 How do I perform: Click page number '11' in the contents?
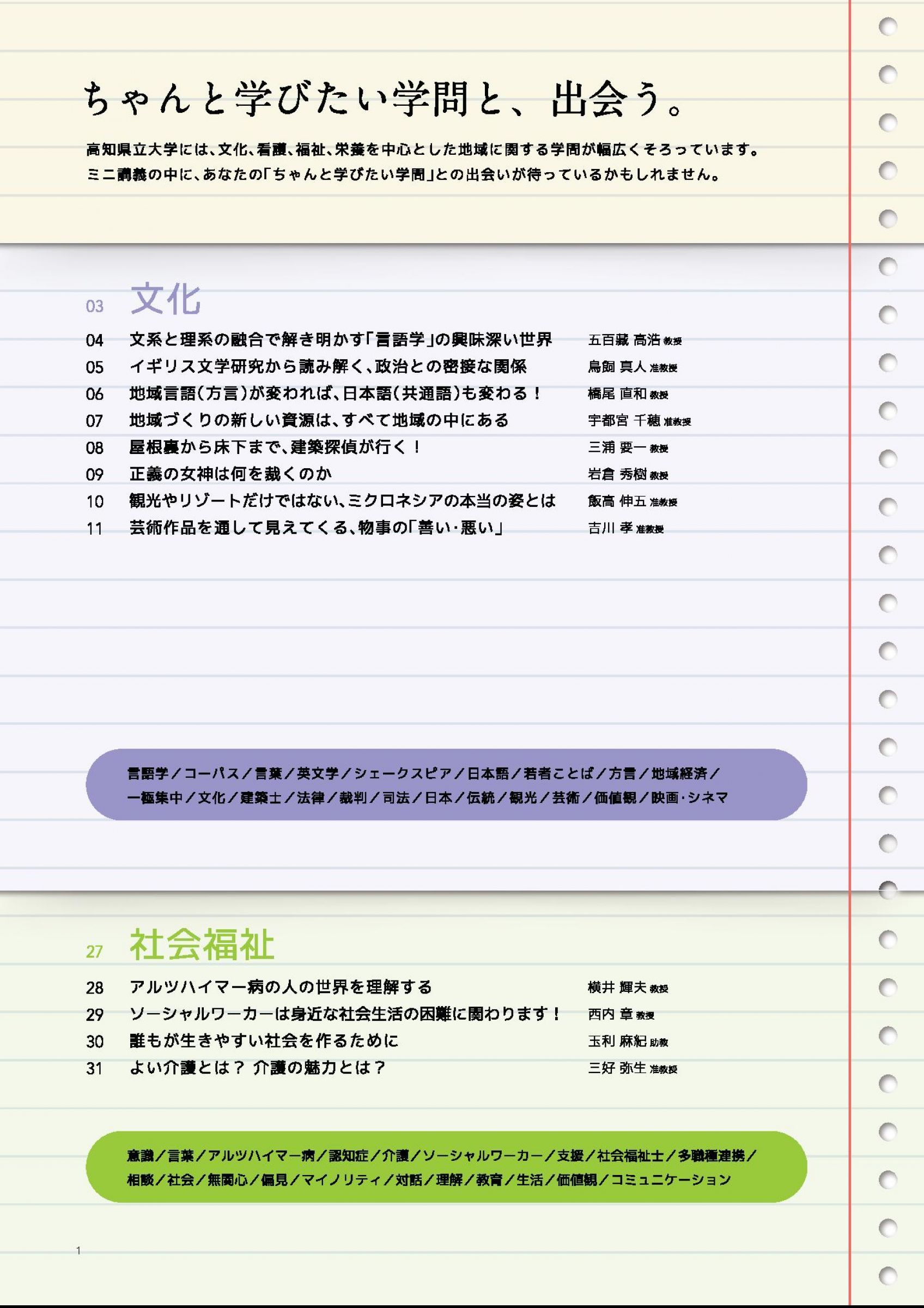point(94,529)
